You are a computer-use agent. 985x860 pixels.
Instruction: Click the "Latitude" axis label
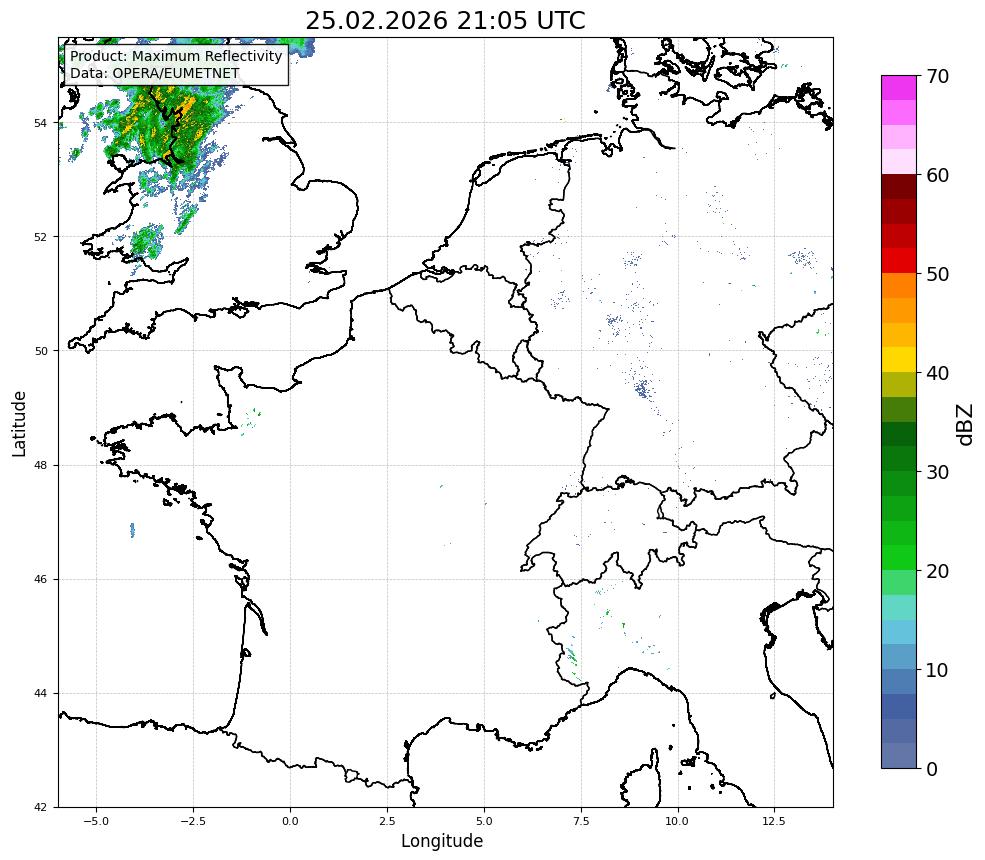click(19, 423)
